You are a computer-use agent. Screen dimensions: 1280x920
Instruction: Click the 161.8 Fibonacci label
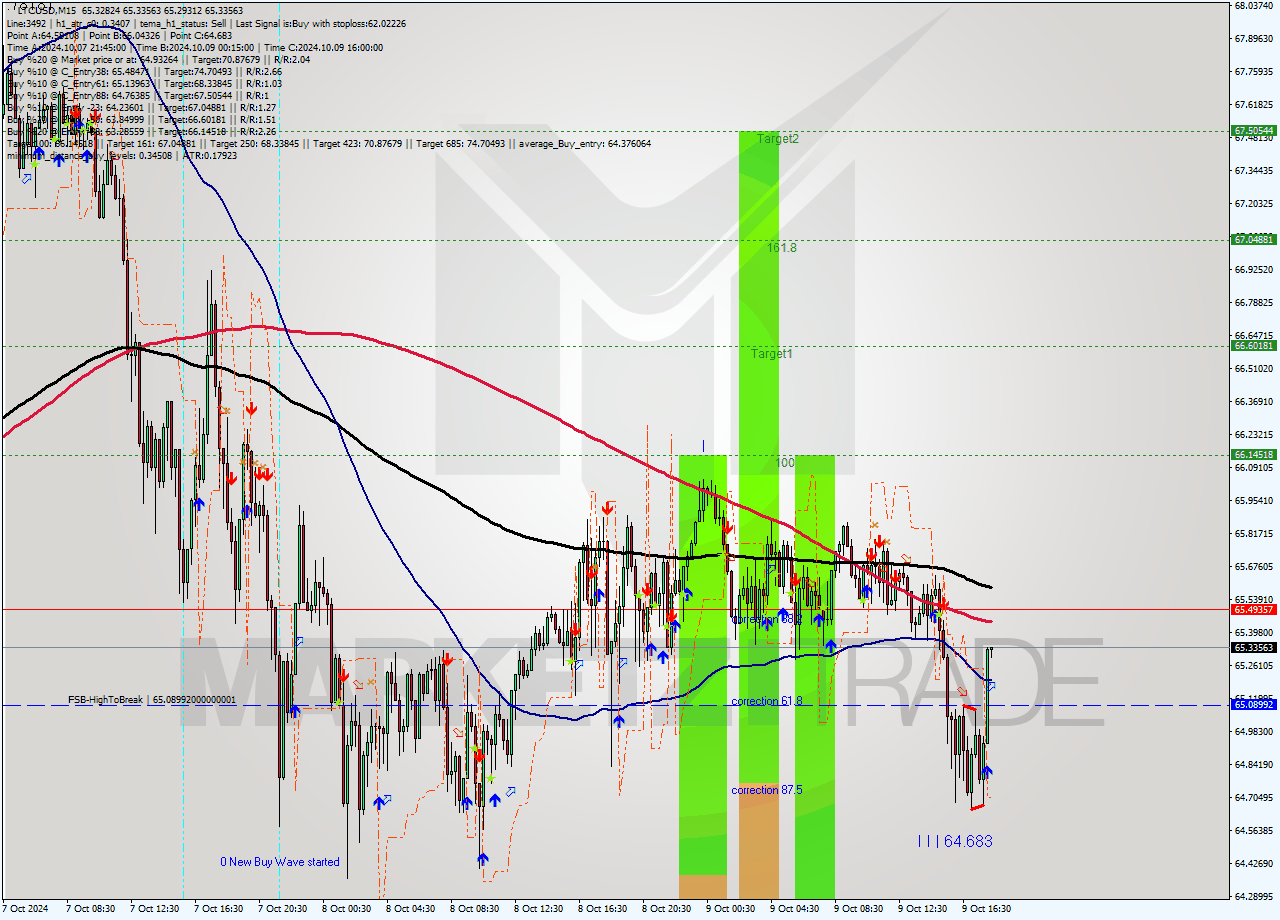782,247
